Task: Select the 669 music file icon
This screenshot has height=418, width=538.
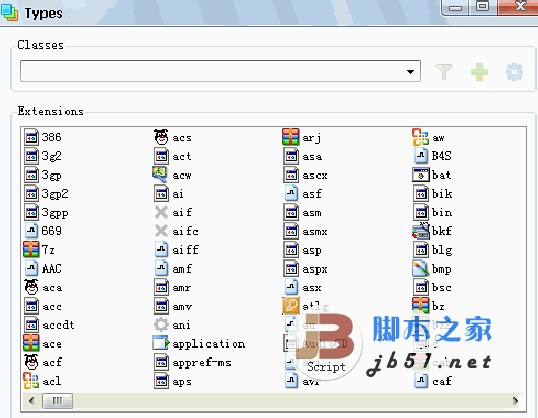Action: click(x=32, y=231)
